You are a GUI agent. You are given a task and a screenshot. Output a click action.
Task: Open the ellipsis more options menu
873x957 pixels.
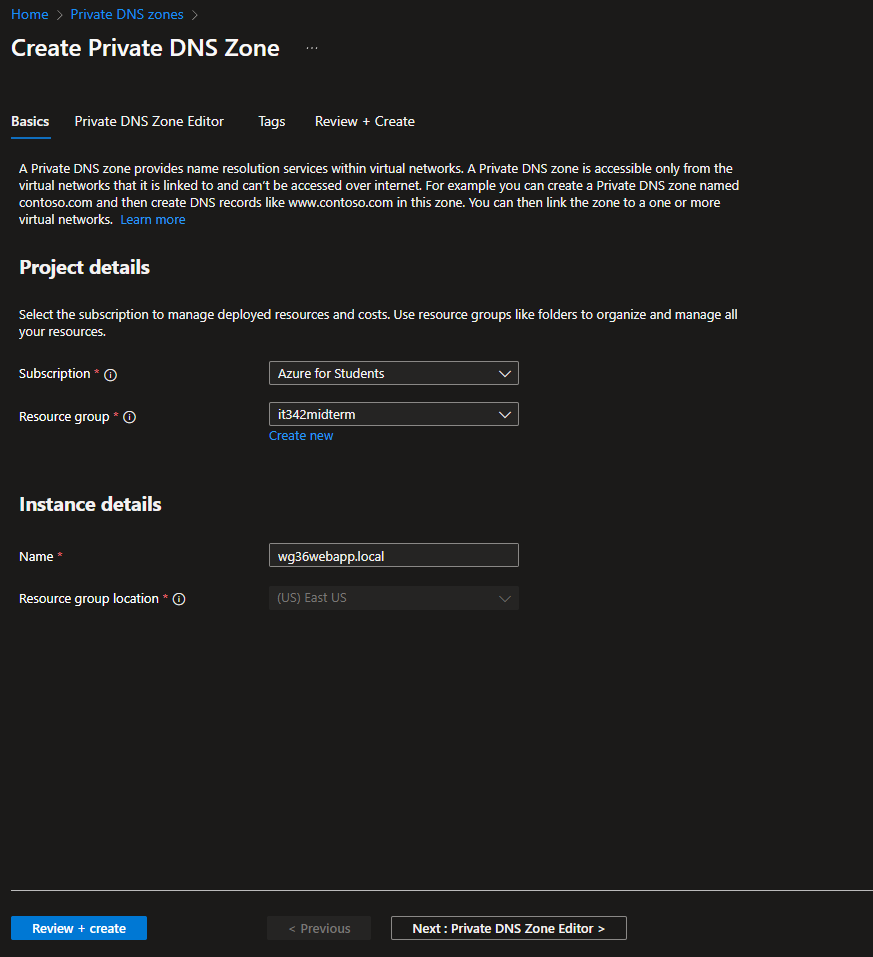312,48
